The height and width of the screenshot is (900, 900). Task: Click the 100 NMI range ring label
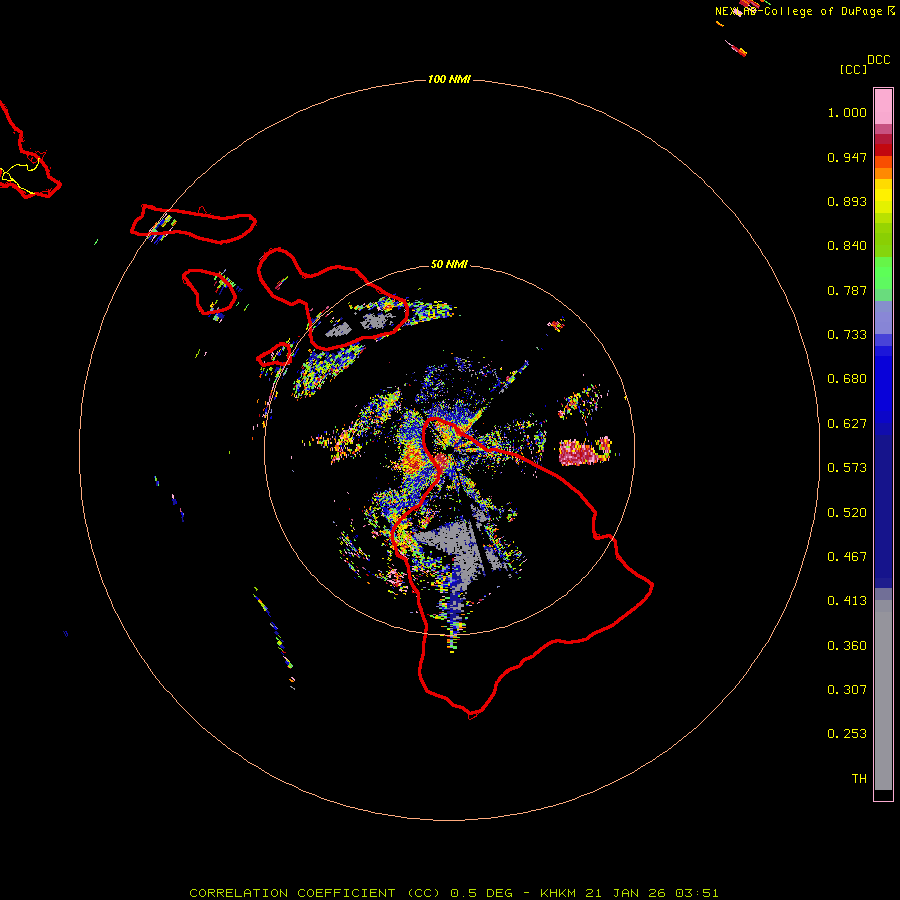point(449,79)
